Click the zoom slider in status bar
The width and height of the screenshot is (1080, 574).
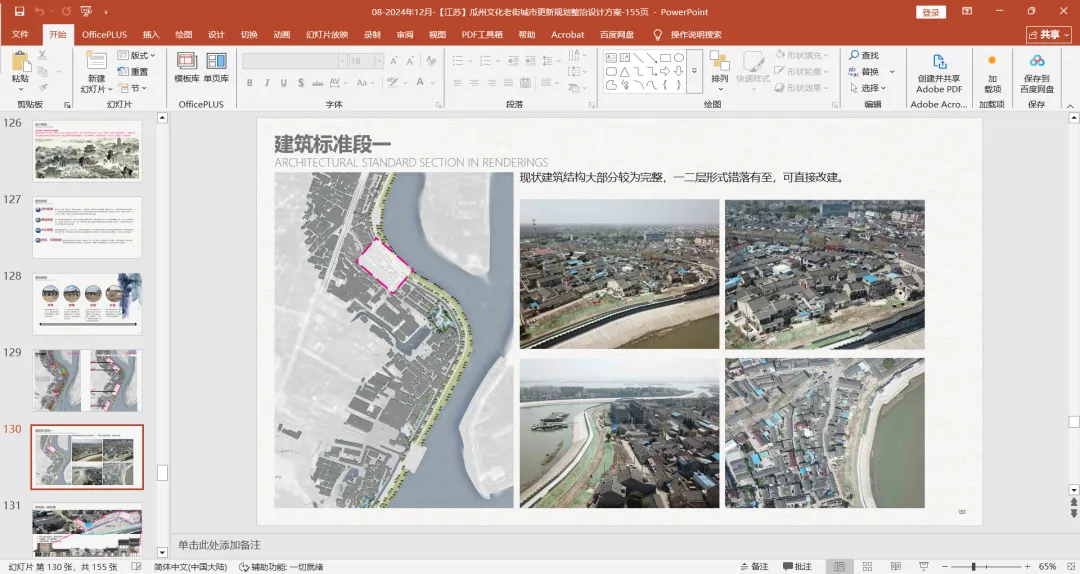pyautogui.click(x=974, y=566)
